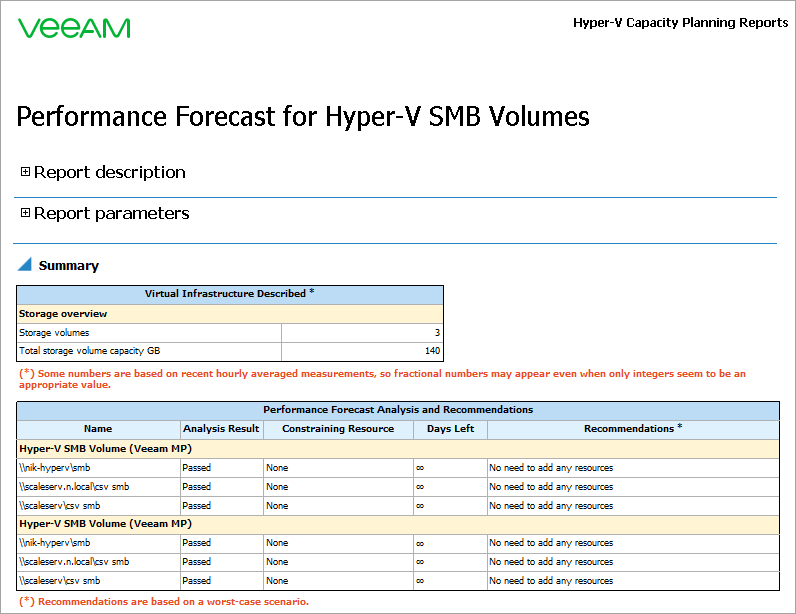This screenshot has width=796, height=614.
Task: Click the Virtual Infrastructure Described table header
Action: point(229,294)
